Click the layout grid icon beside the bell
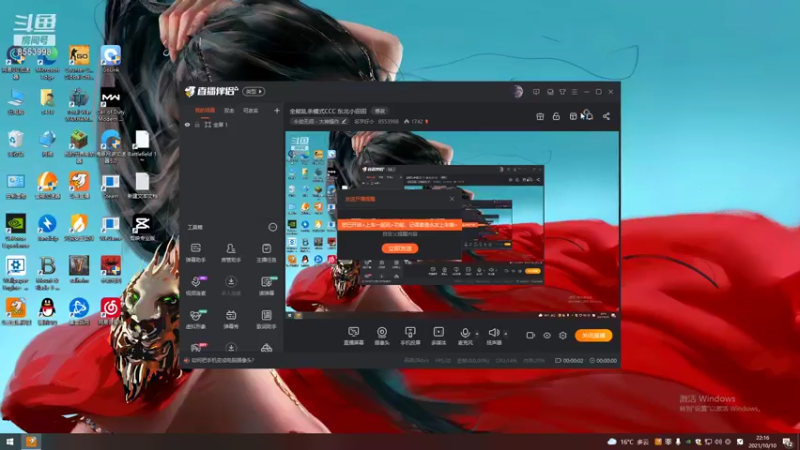This screenshot has width=800, height=450. click(573, 116)
